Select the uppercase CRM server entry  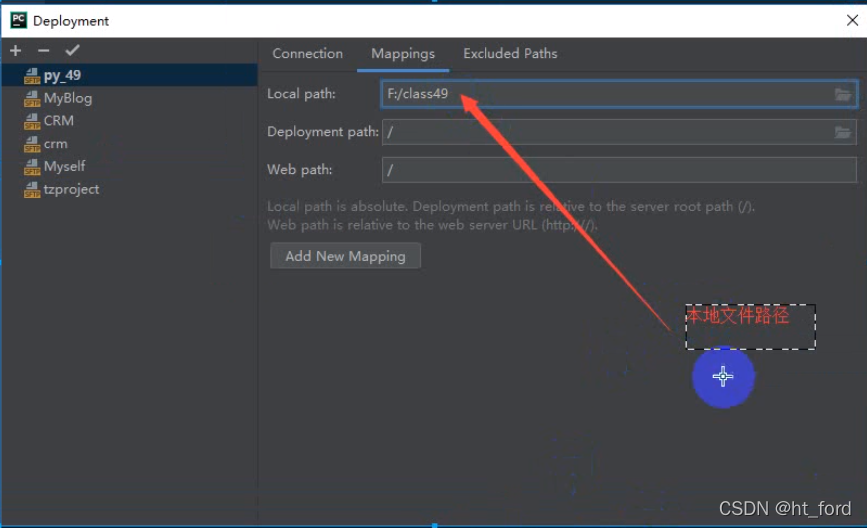click(129, 121)
